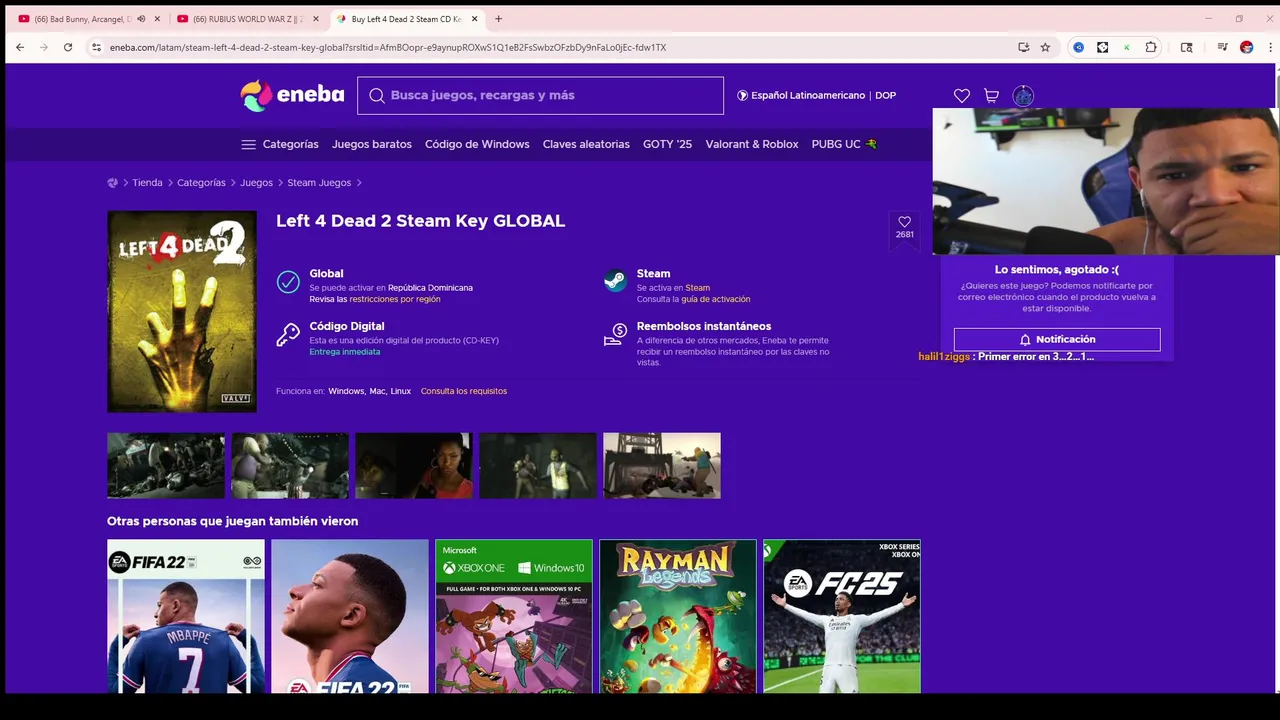Viewport: 1280px width, 720px height.
Task: Open Rayman Legends game card
Action: 678,617
